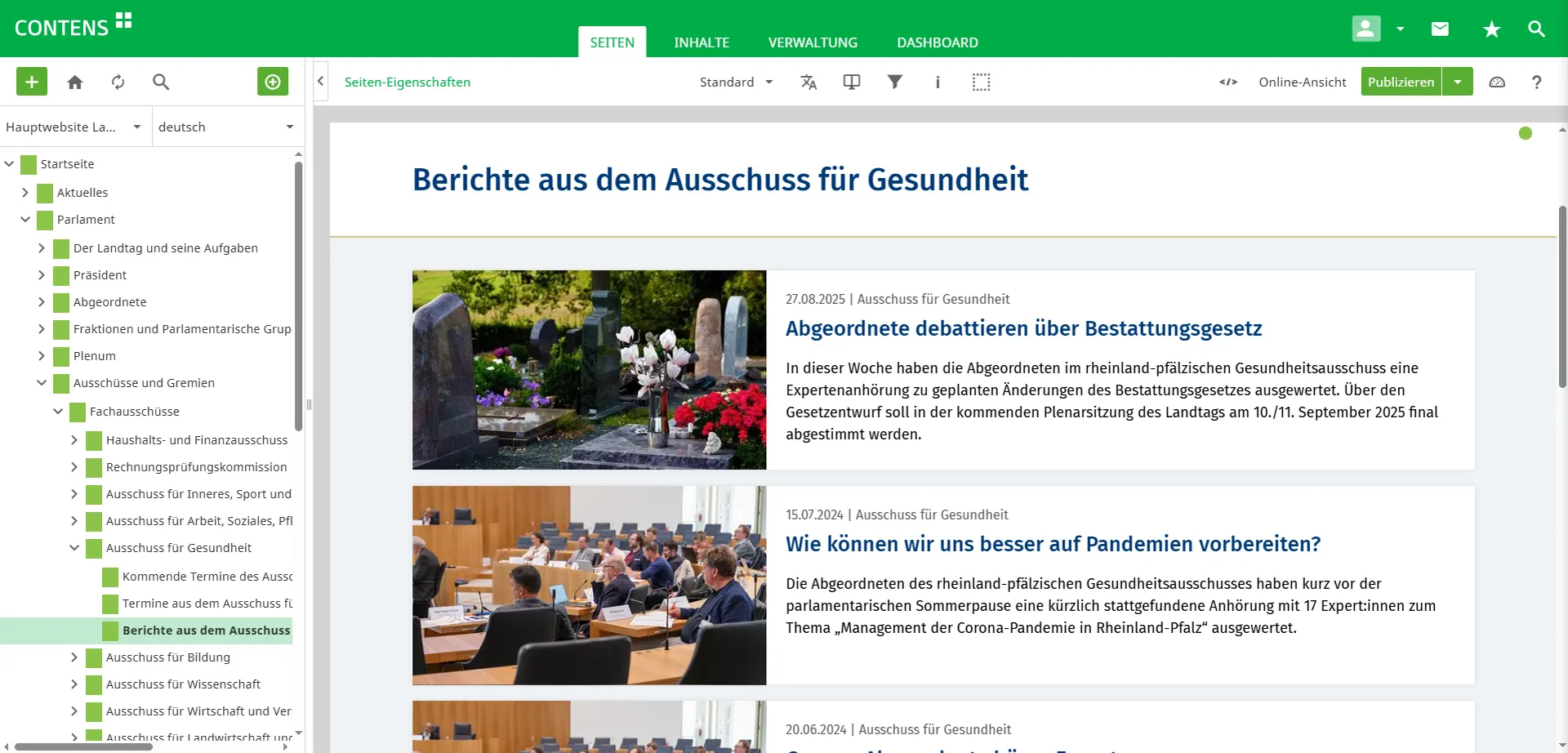This screenshot has width=1568, height=753.
Task: Click the filter funnel icon
Action: click(x=895, y=82)
